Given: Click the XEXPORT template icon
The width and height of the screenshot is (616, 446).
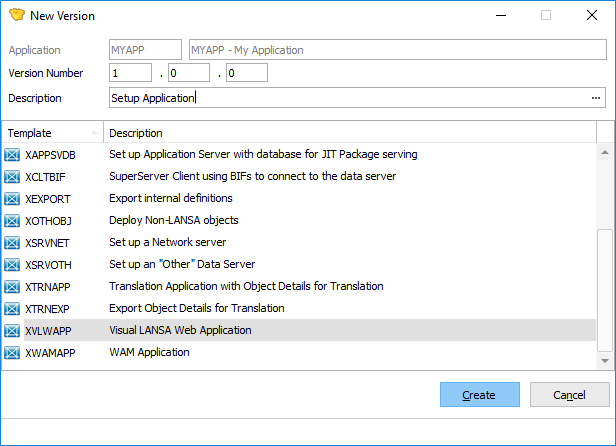Looking at the screenshot, I should click(12, 199).
